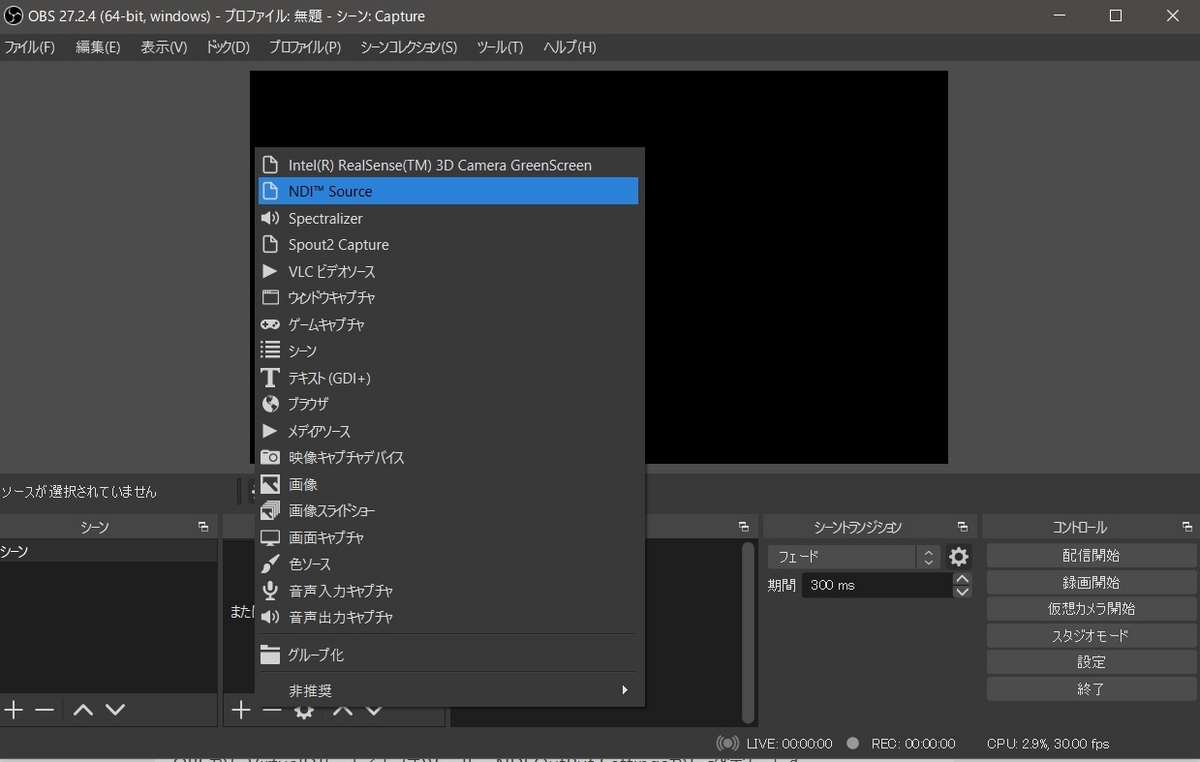The image size is (1200, 762).
Task: Open the 表示(V) menu
Action: point(164,47)
